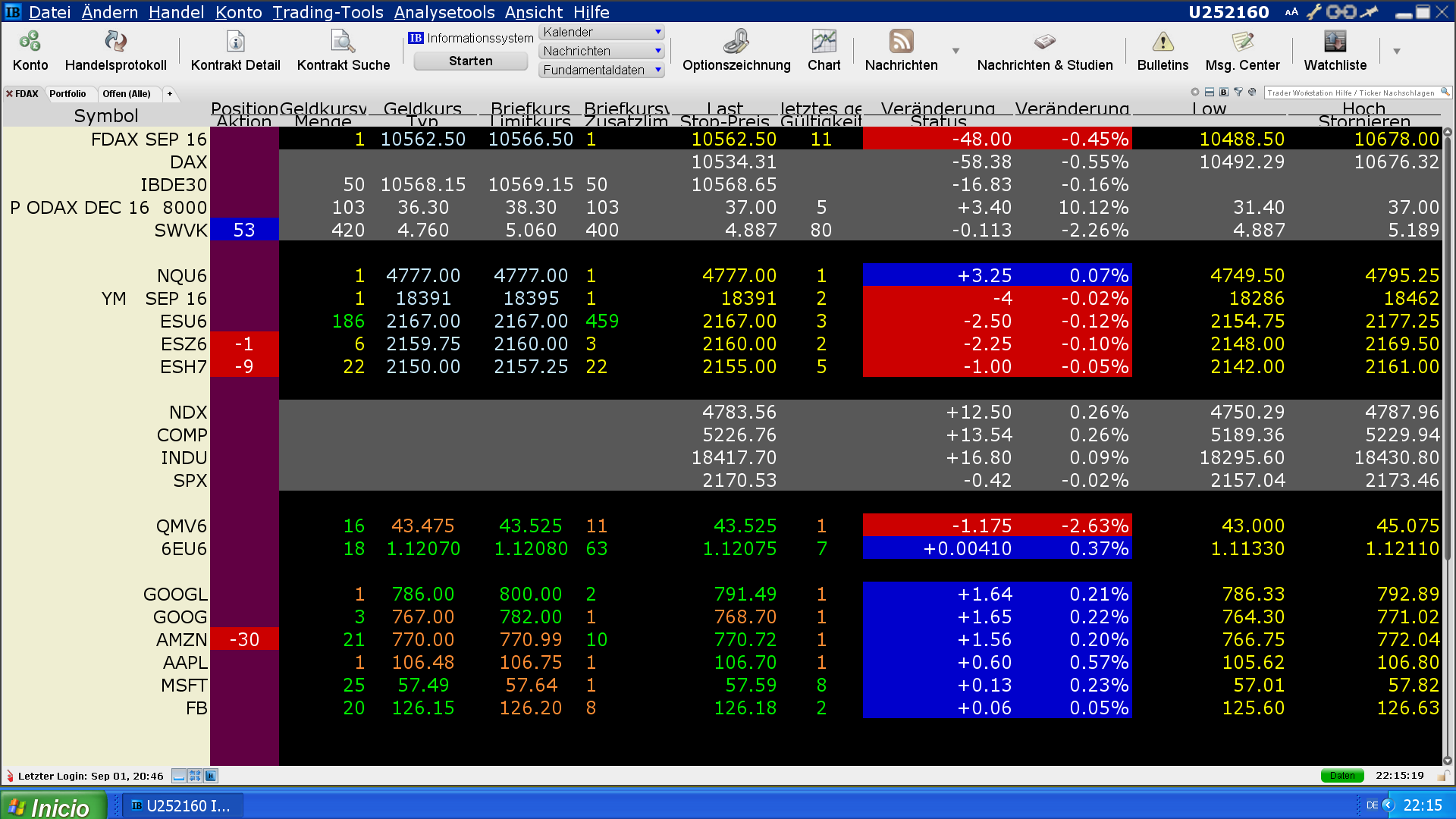Click the wrench configuration icon in title bar
The image size is (1456, 819).
[x=1314, y=12]
